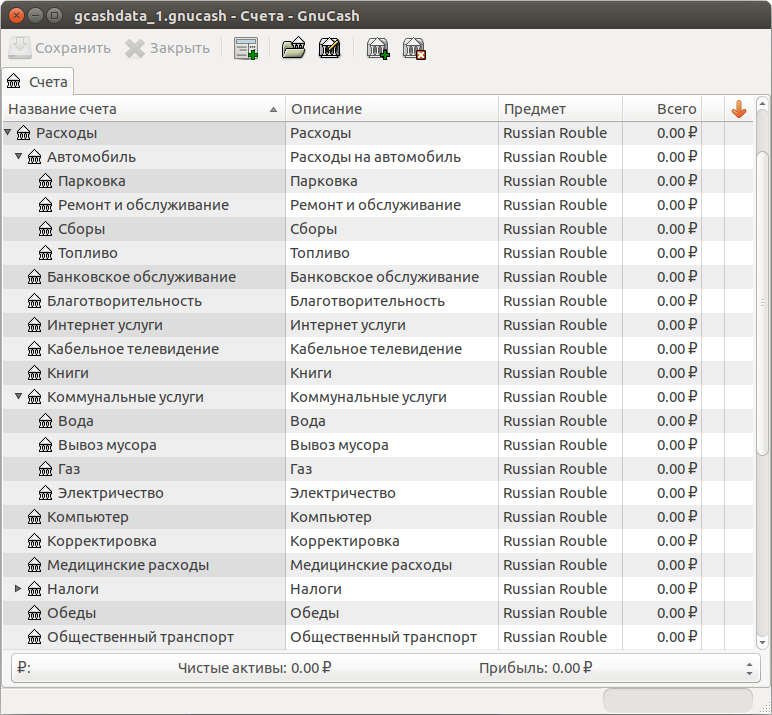Select the Банковское обслуживание account
This screenshot has height=715, width=772.
141,277
